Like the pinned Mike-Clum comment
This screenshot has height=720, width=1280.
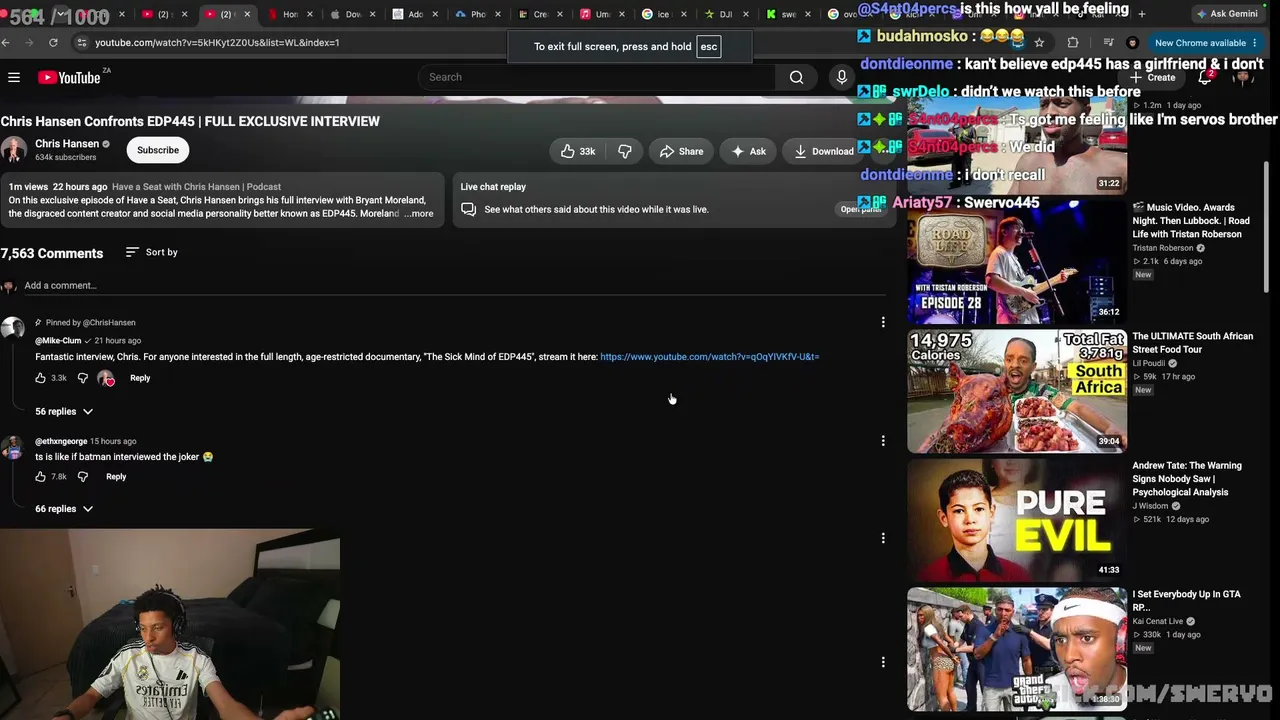tap(41, 378)
